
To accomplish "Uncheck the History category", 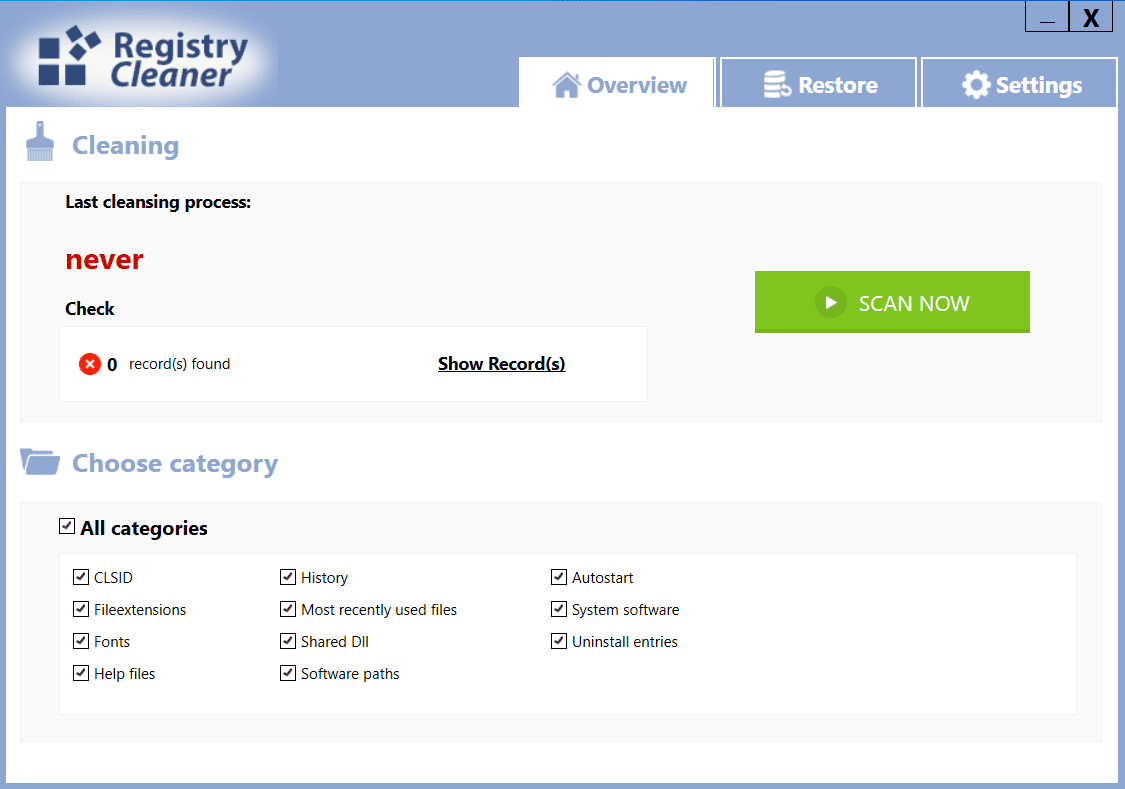I will [288, 577].
